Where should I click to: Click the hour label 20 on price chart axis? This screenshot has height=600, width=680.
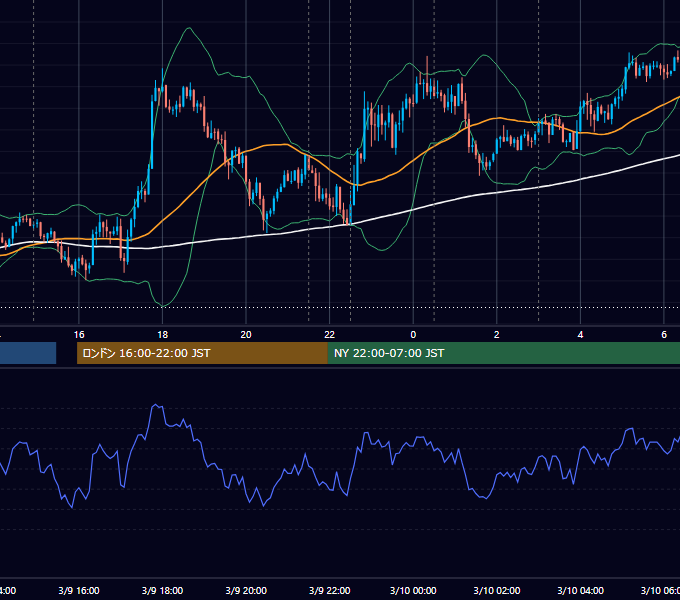tap(246, 335)
